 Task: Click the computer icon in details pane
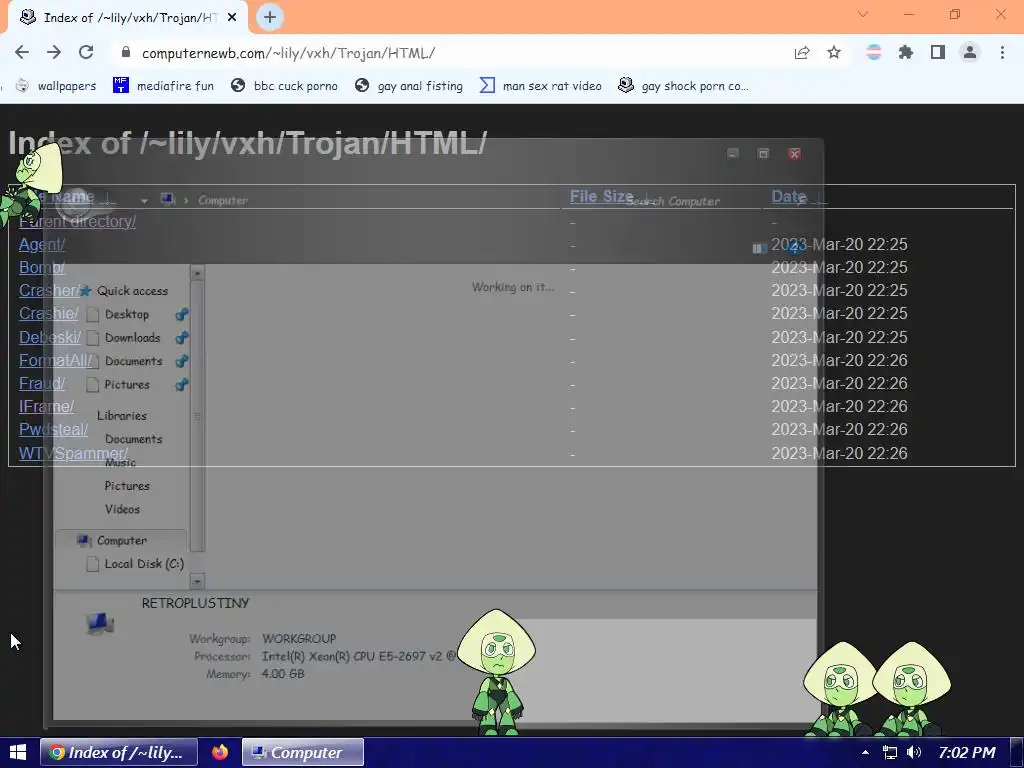pos(99,624)
